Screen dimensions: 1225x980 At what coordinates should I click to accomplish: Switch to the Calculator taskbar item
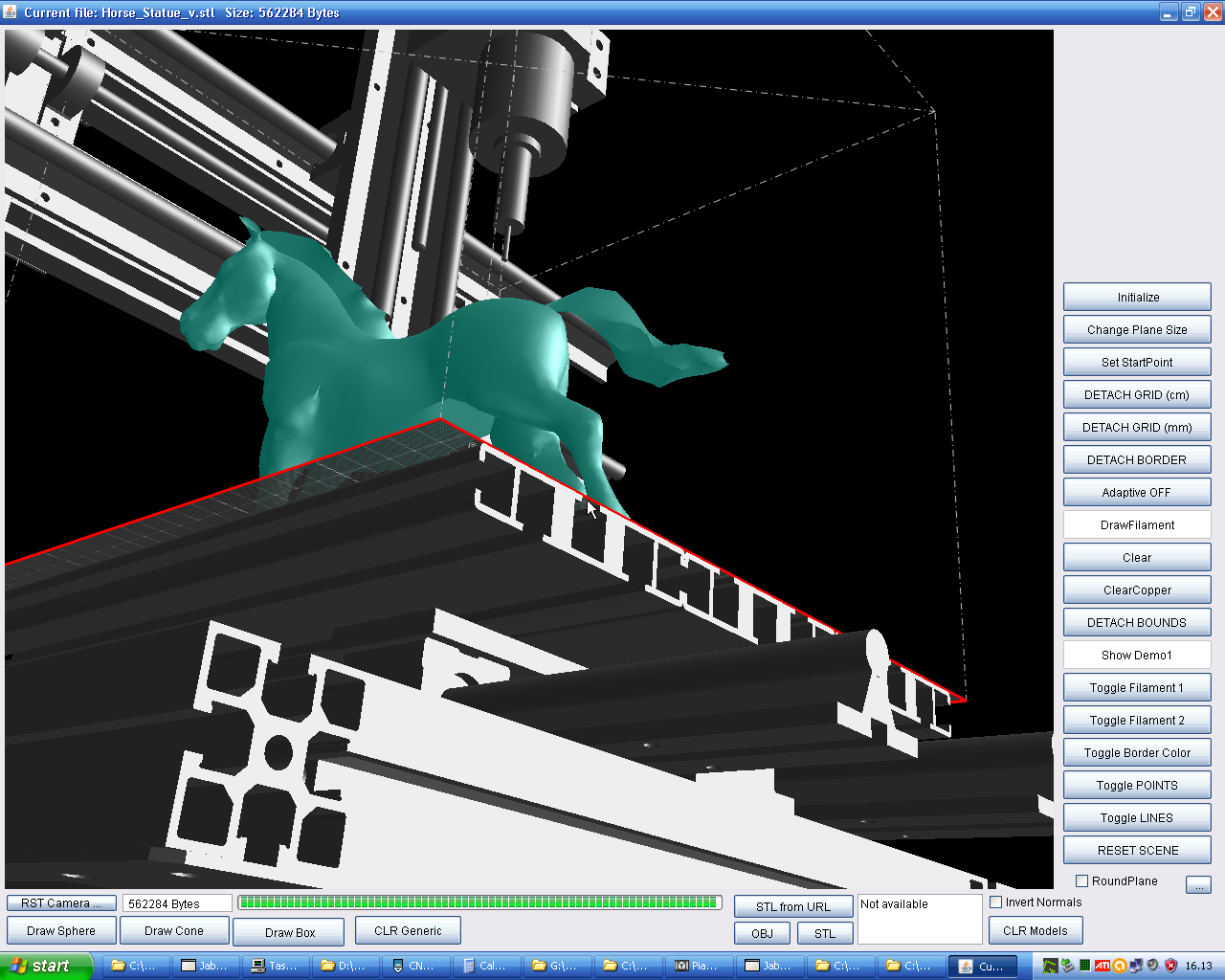[x=486, y=966]
